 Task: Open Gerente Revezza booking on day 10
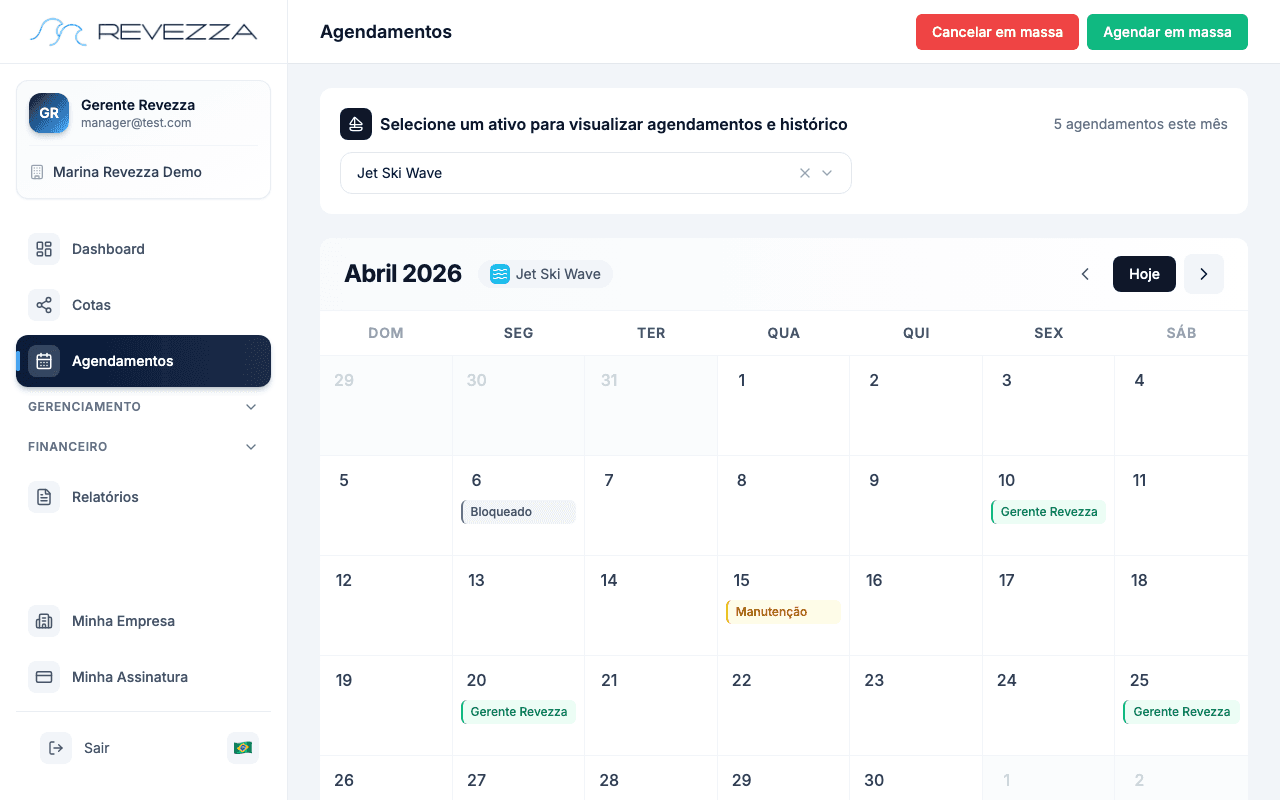coord(1048,512)
